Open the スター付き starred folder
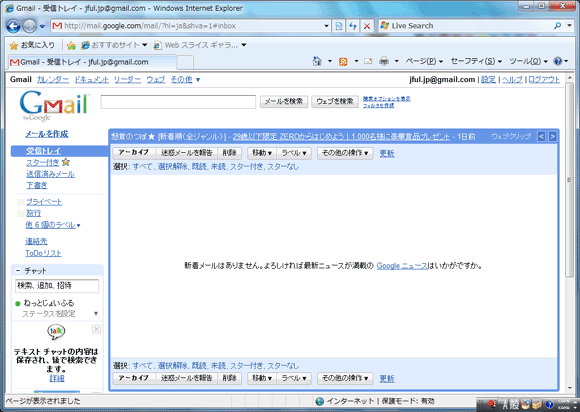This screenshot has height=412, width=580. click(43, 162)
